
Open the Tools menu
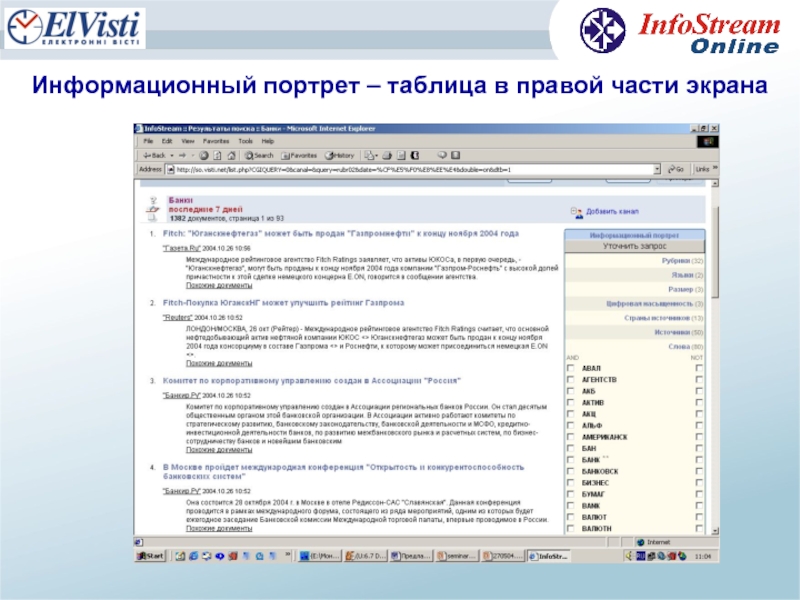click(245, 141)
